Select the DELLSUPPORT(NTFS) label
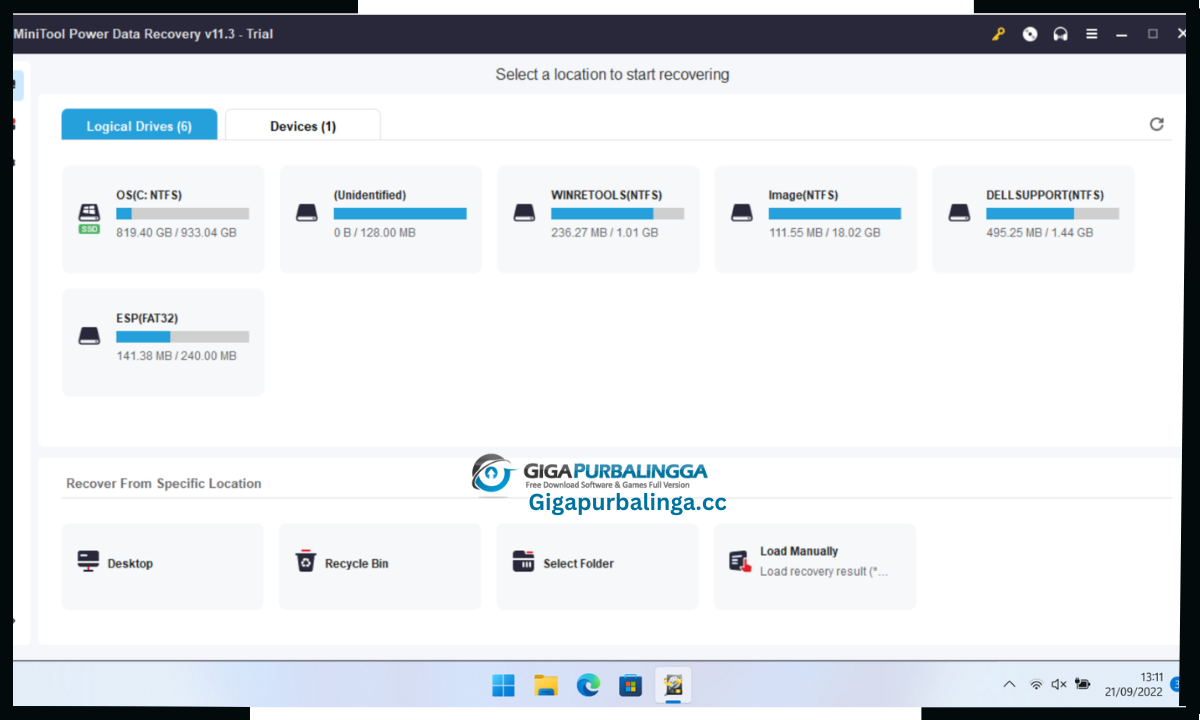This screenshot has width=1200, height=720. pos(1045,195)
